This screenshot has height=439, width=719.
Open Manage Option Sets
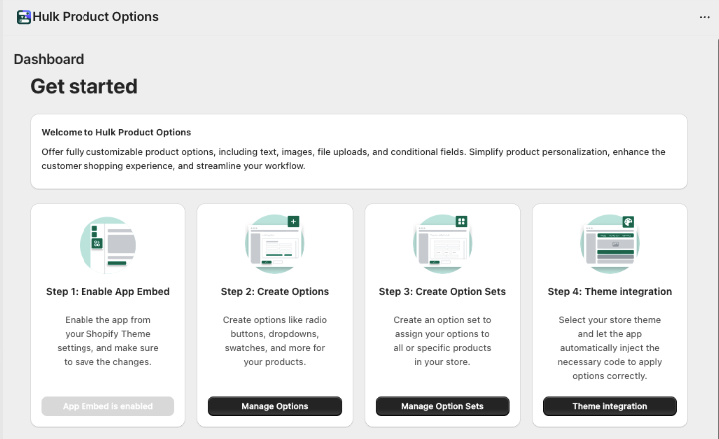pos(442,406)
